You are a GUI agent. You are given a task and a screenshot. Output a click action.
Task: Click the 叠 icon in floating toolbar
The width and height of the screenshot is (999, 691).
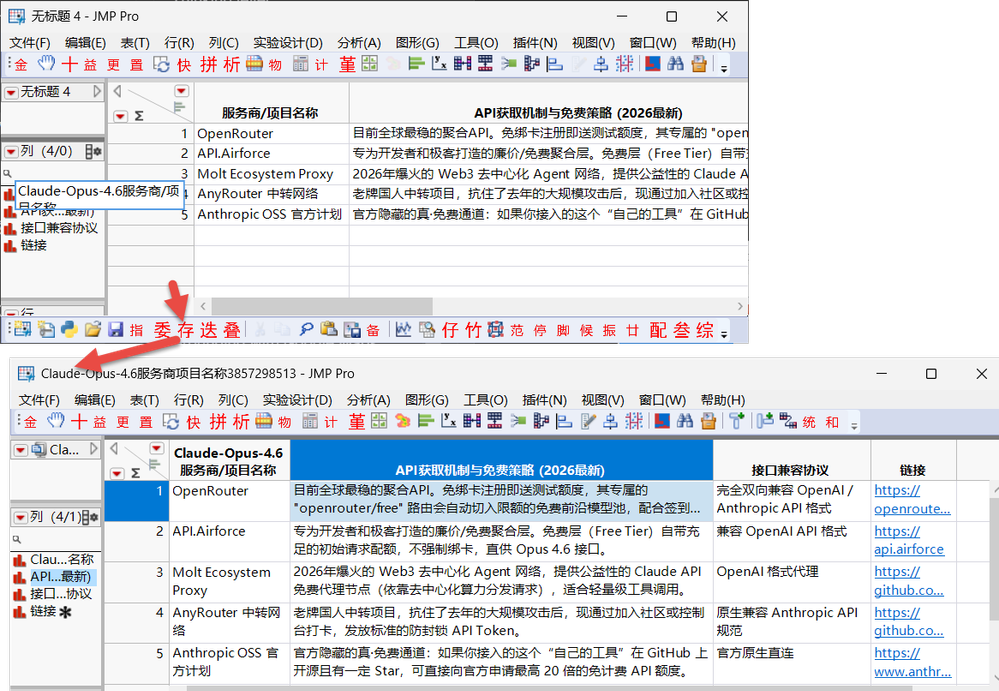pos(232,330)
